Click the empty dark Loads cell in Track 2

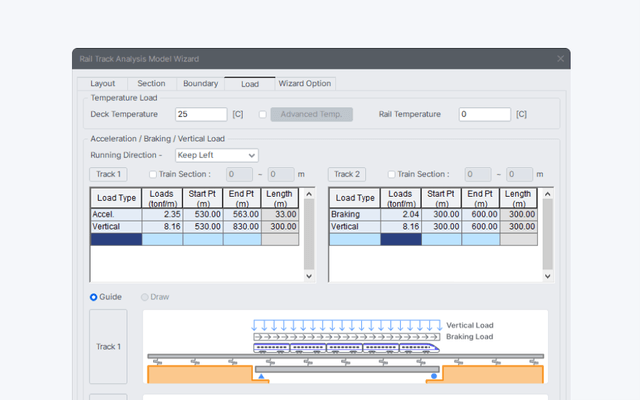pyautogui.click(x=401, y=239)
